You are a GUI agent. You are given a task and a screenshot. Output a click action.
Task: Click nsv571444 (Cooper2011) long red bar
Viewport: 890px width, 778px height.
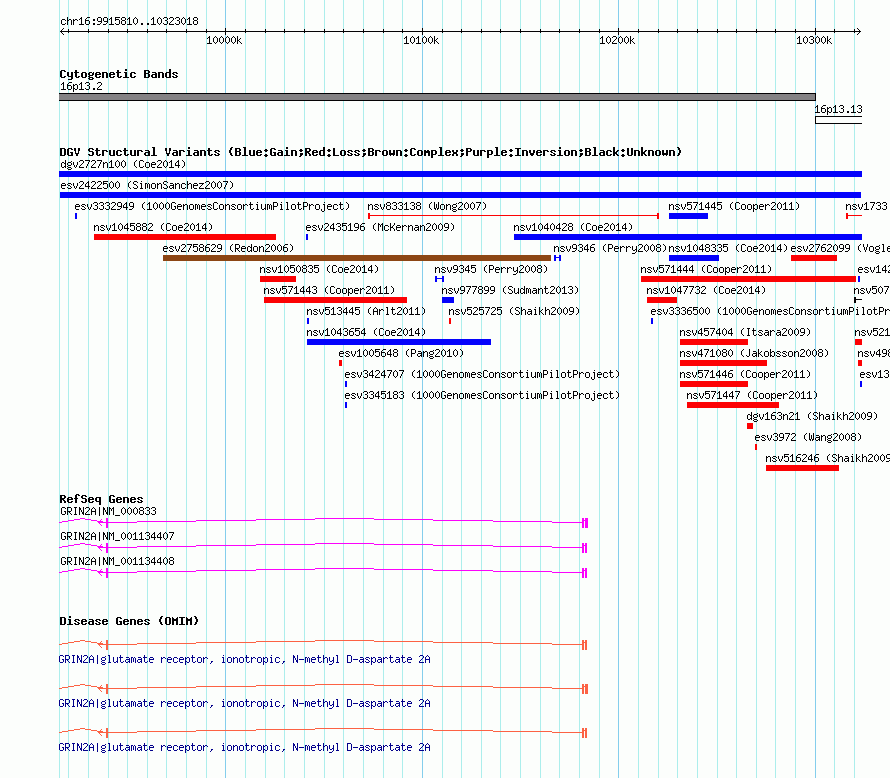click(x=748, y=279)
